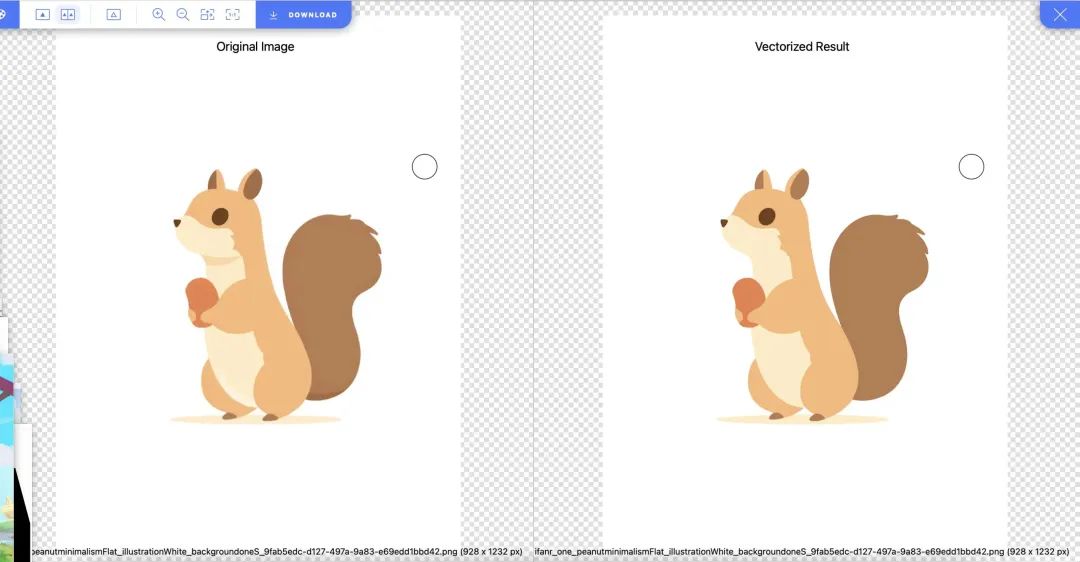Screen dimensions: 1080x562
Task: Switch to single image view
Action: (43, 15)
